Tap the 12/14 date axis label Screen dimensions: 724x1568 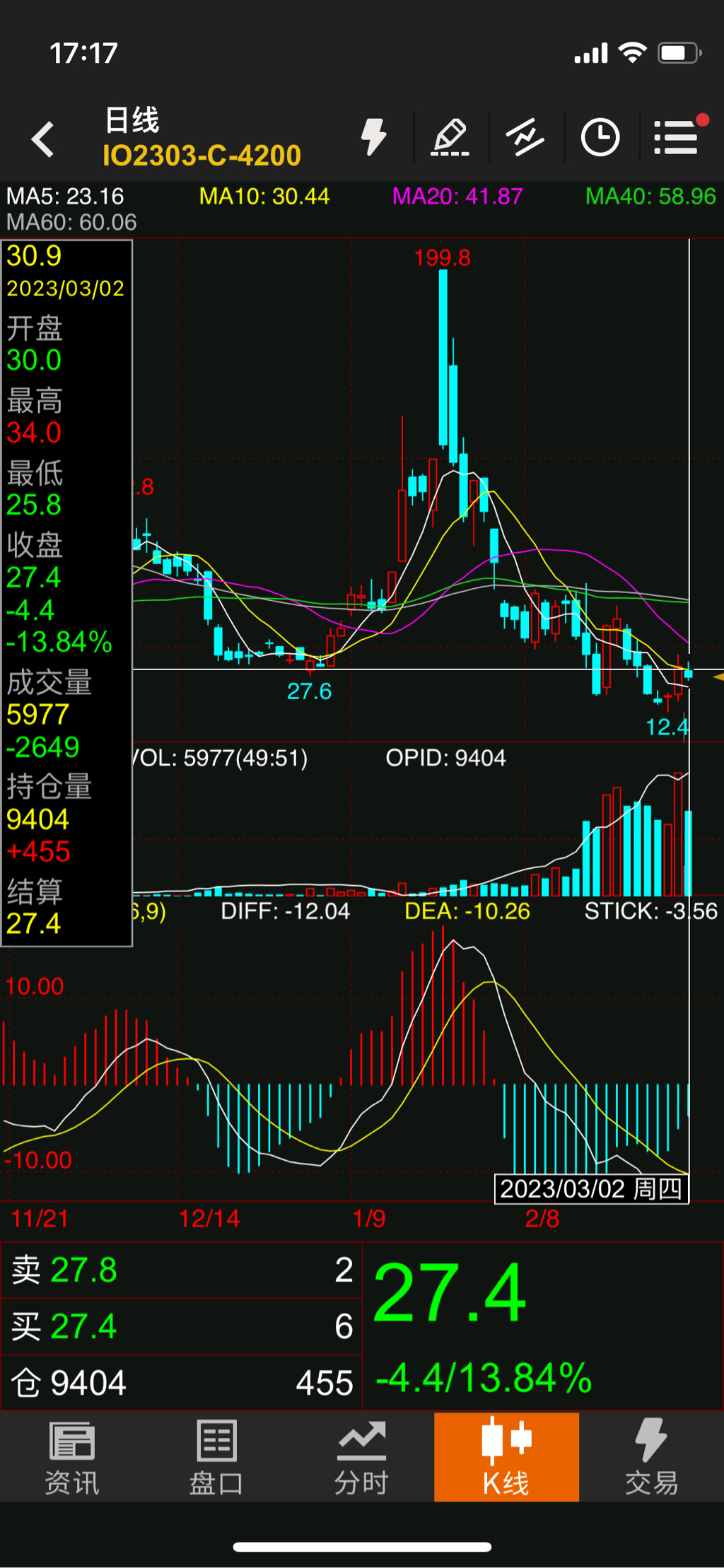(209, 1219)
